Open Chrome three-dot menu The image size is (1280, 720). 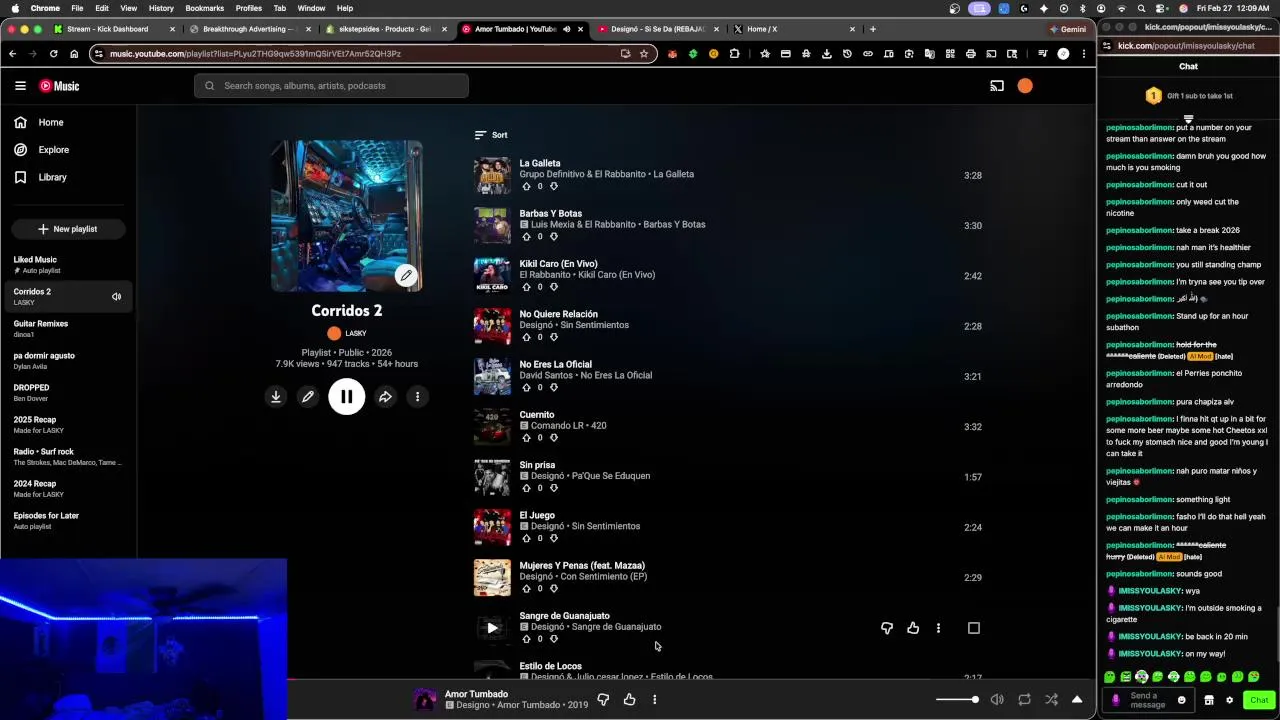coord(1084,54)
